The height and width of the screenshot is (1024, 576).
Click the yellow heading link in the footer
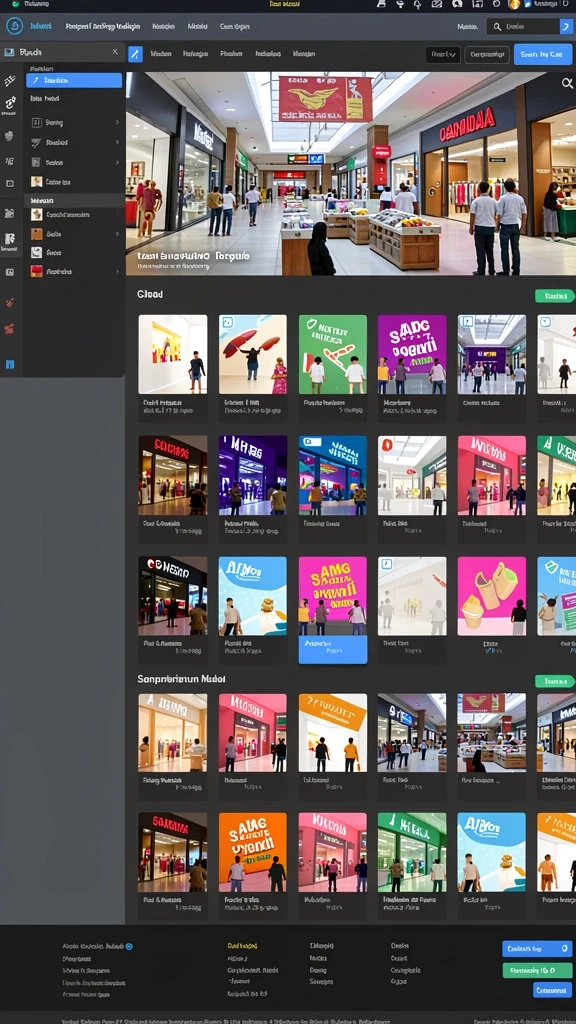point(242,946)
